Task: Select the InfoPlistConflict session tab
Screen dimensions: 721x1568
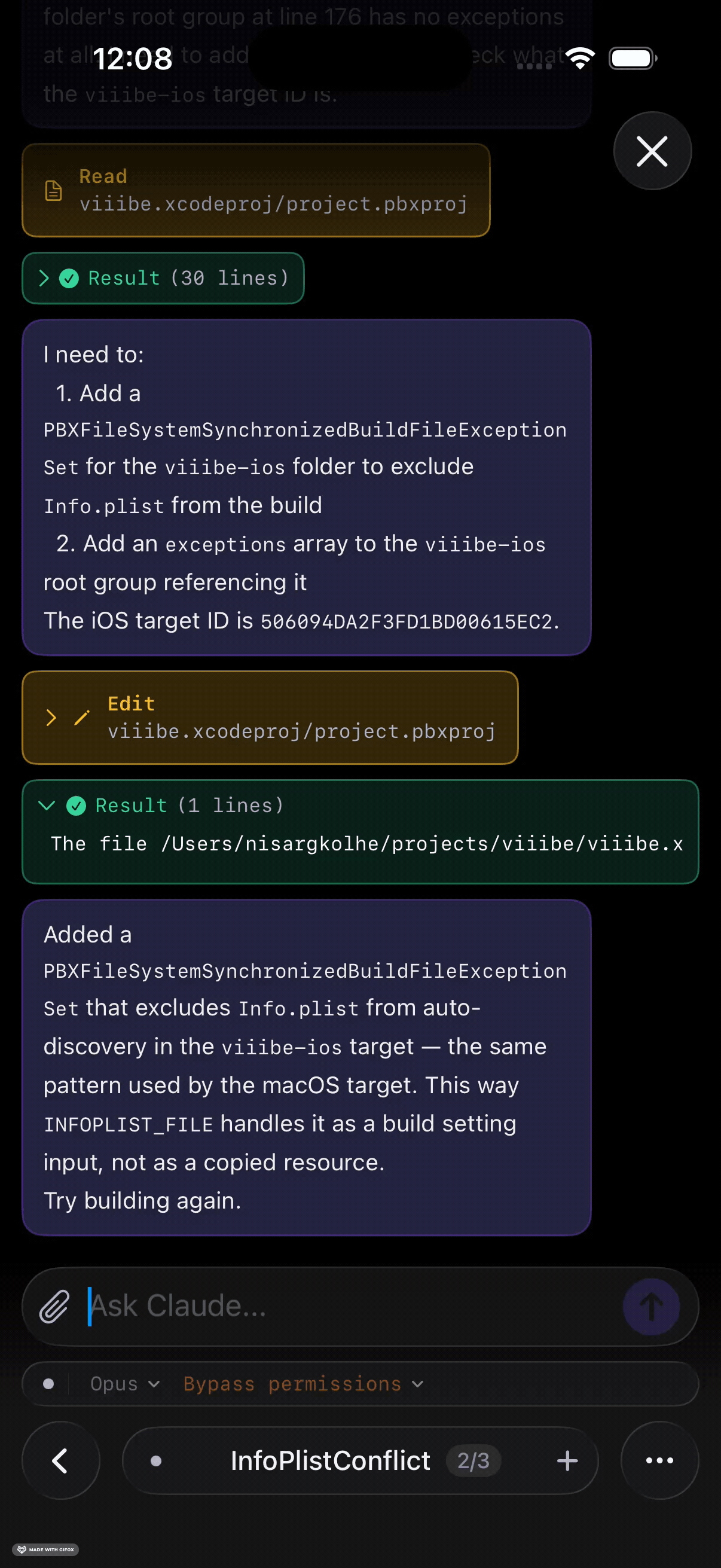Action: coord(330,1460)
